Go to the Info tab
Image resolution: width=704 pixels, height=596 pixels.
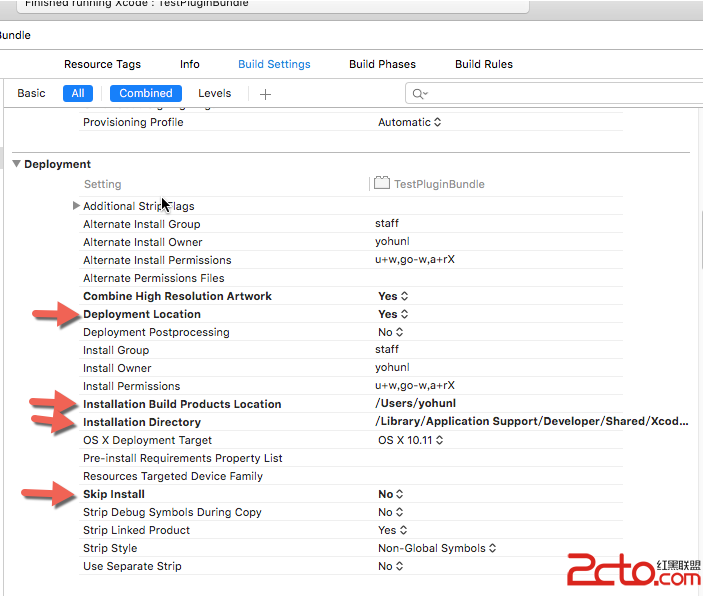(x=190, y=64)
